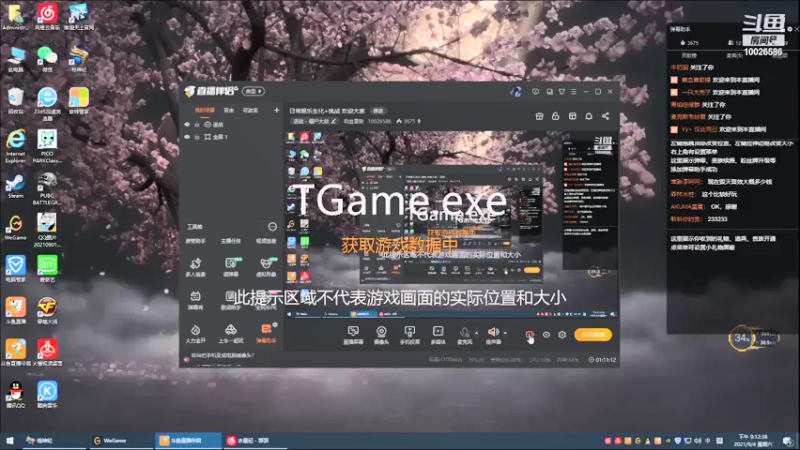Open the danmaku show tool

(x=195, y=301)
